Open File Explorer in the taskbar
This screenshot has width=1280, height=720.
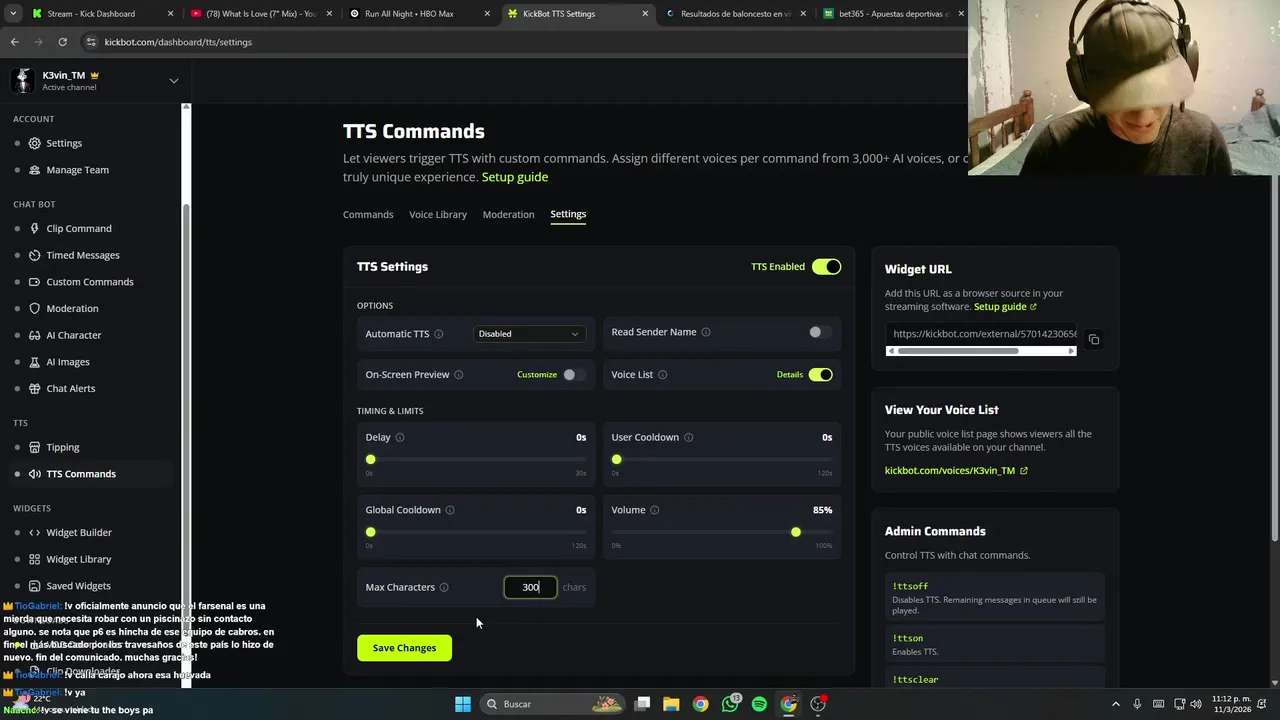tap(671, 704)
